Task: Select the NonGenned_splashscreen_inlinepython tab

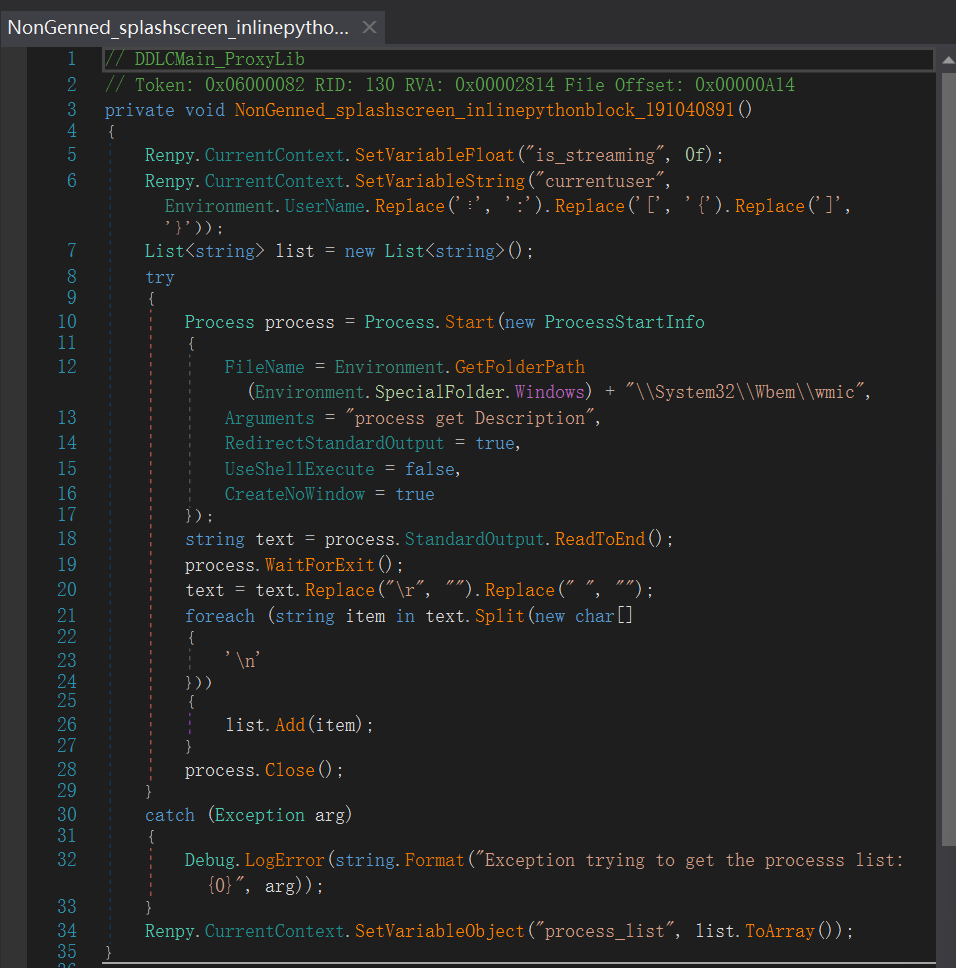Action: click(178, 27)
